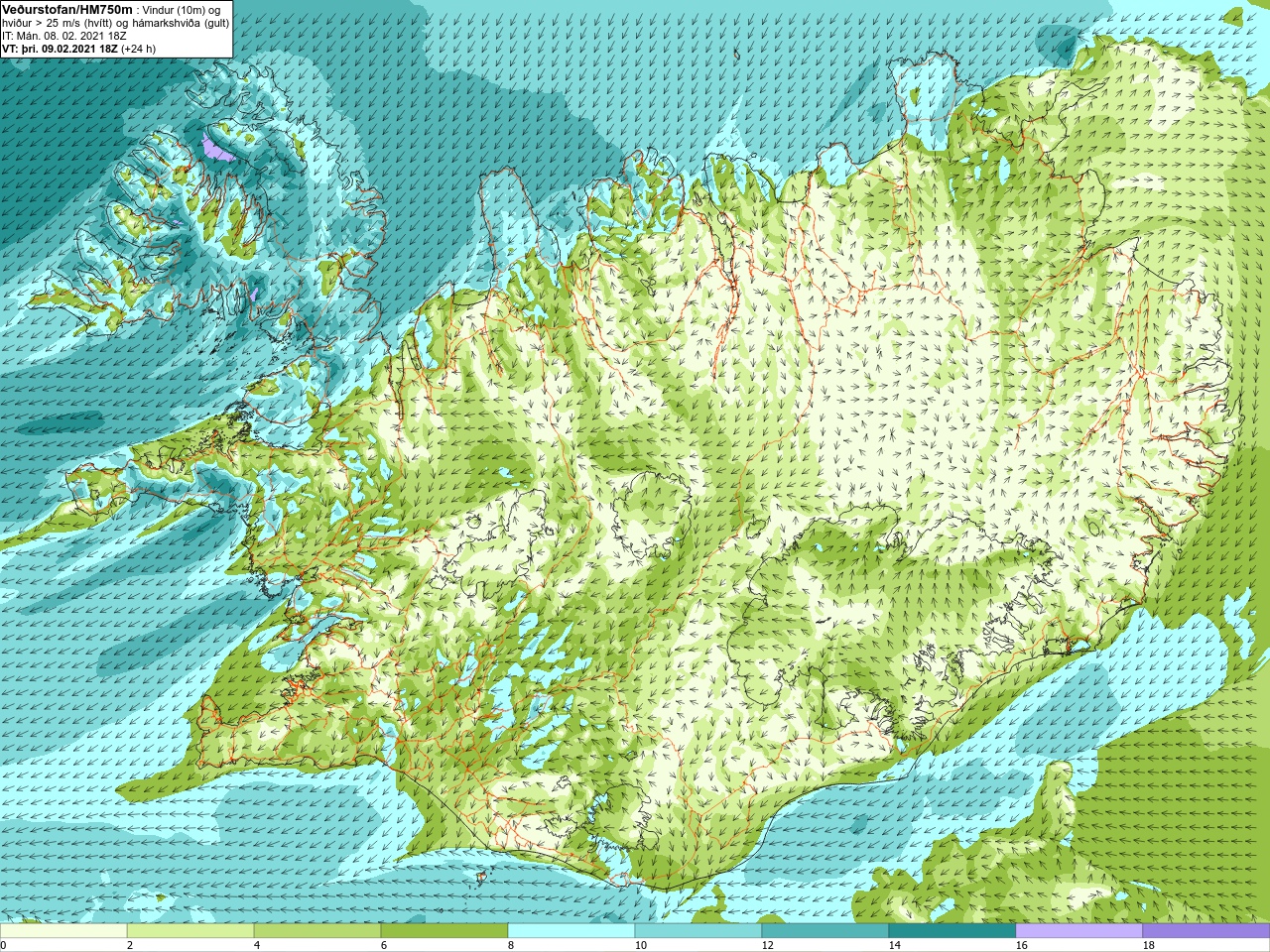Click the pale yellow 0–2 m/s legend swatch

tap(63, 931)
